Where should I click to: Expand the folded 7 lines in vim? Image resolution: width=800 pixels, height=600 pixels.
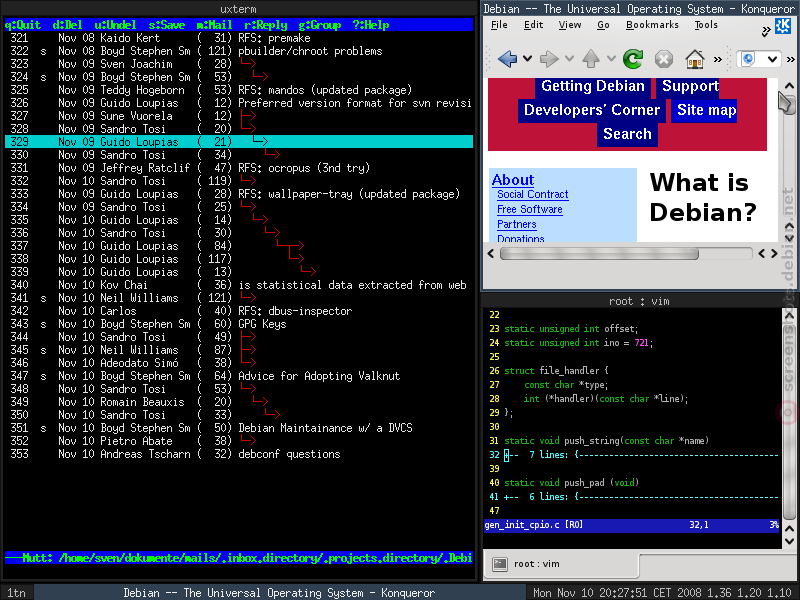[x=640, y=455]
